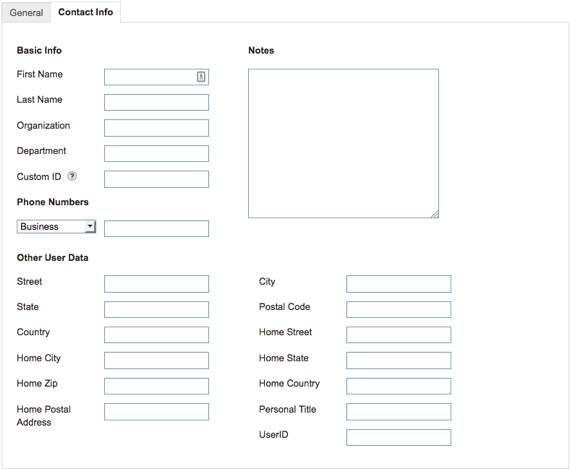Image resolution: width=570 pixels, height=469 pixels.
Task: Click the Basic Info heading
Action: tap(39, 51)
